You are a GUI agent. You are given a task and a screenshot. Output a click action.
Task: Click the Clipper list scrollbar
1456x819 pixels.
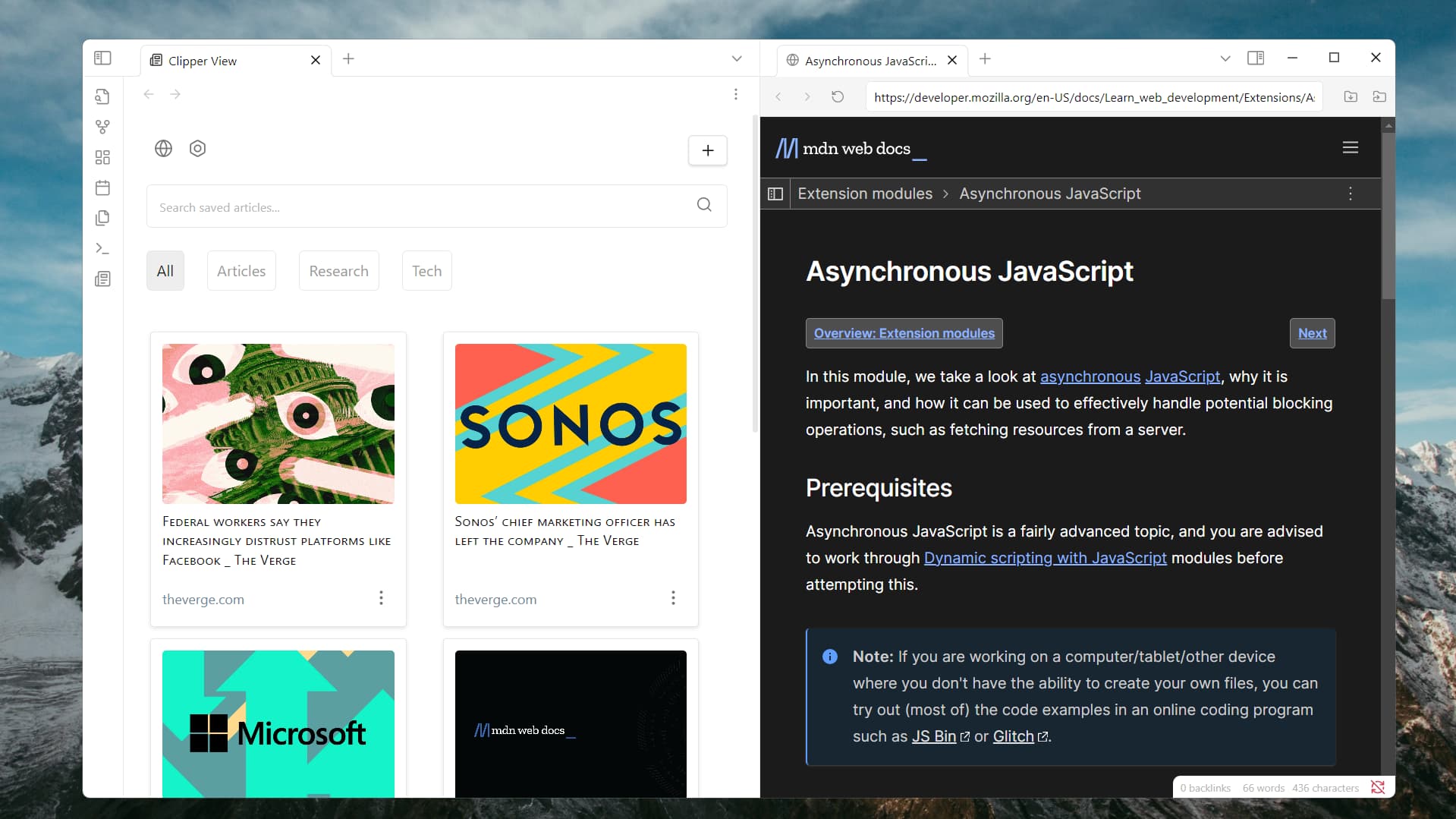755,273
